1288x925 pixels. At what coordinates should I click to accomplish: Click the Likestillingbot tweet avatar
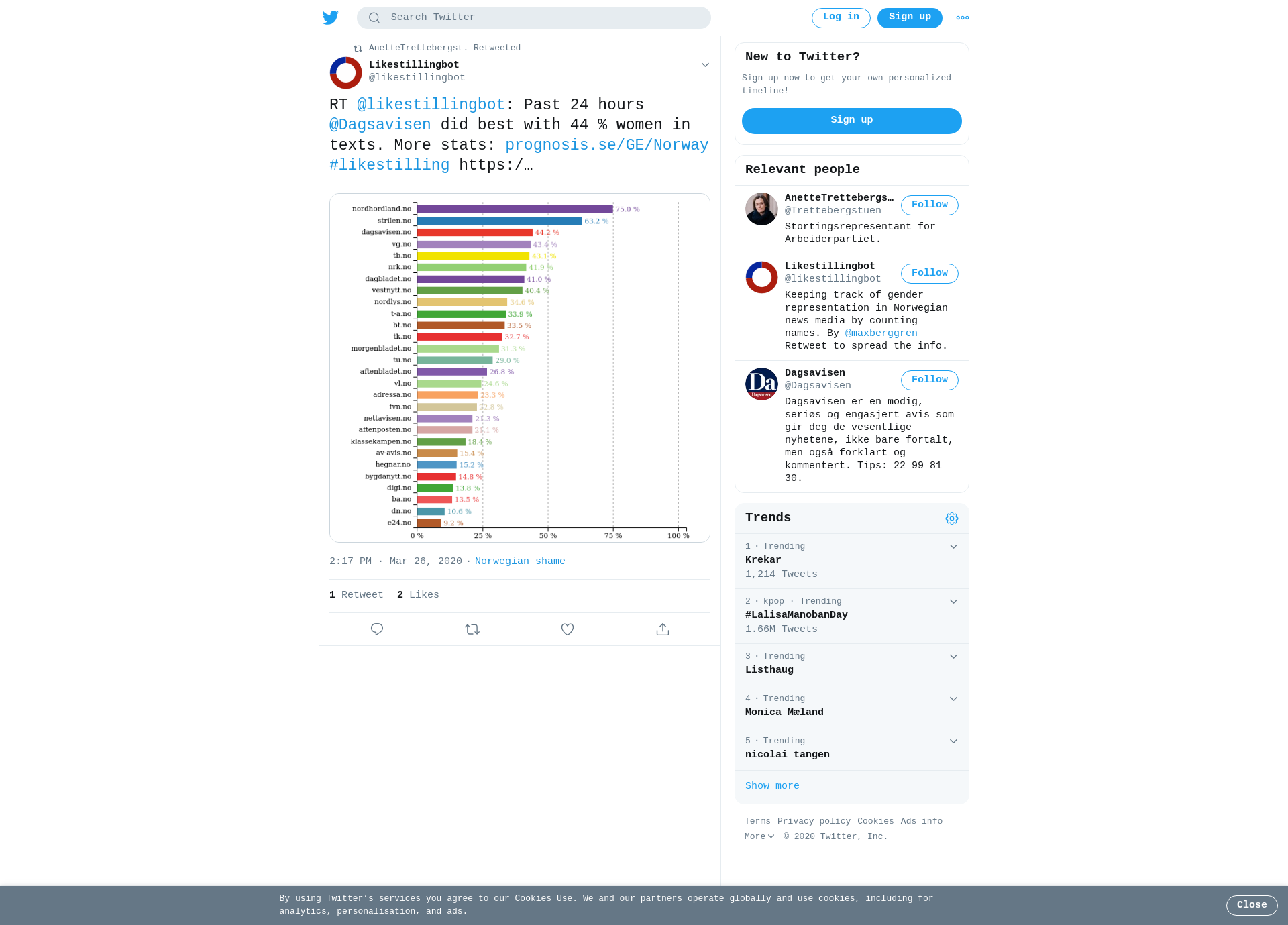click(346, 72)
